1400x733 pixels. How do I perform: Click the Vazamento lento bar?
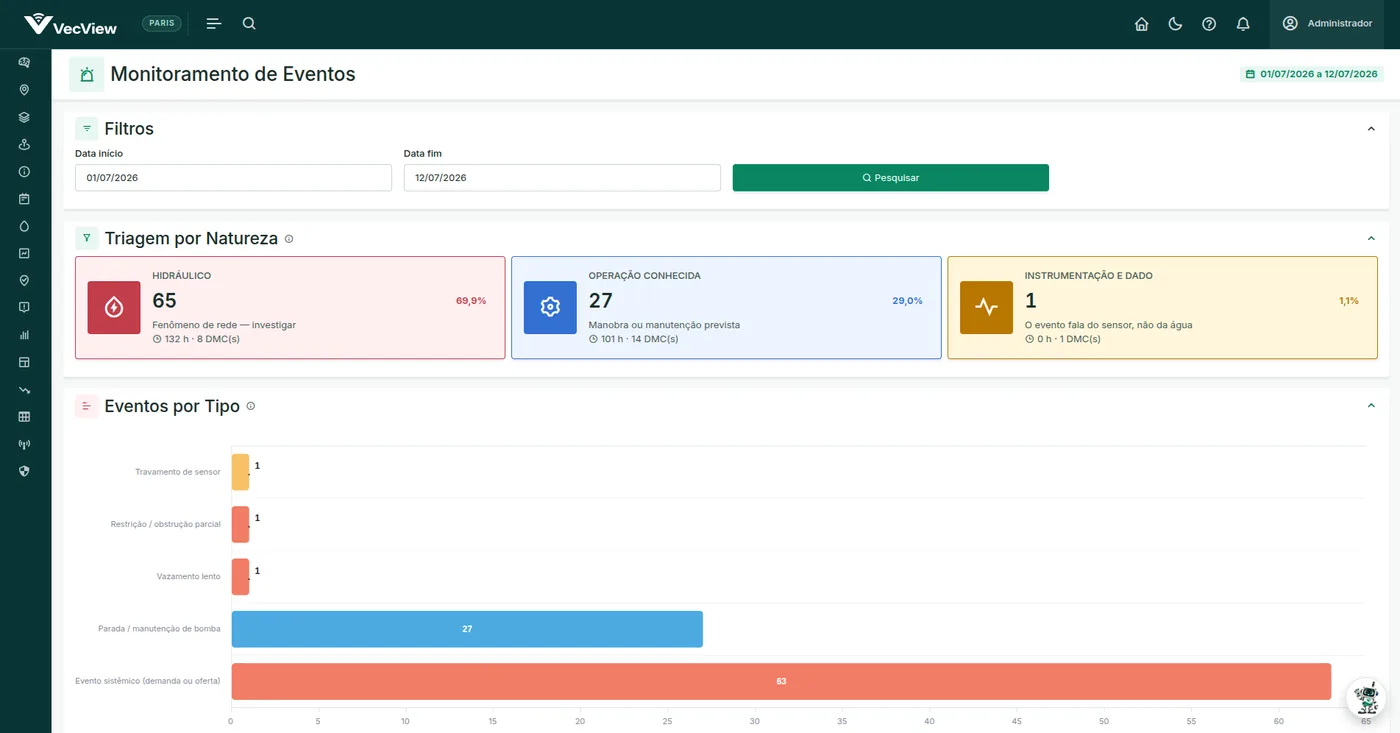click(240, 577)
